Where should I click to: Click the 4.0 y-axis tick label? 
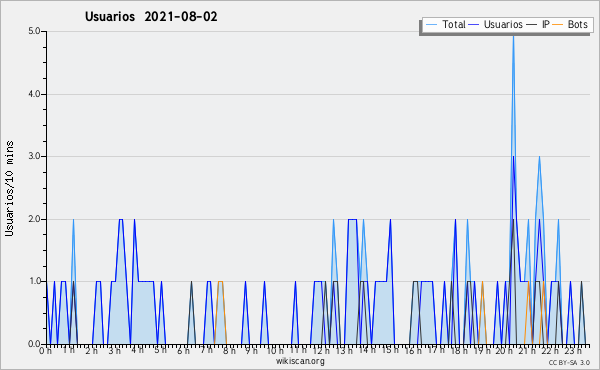34,94
